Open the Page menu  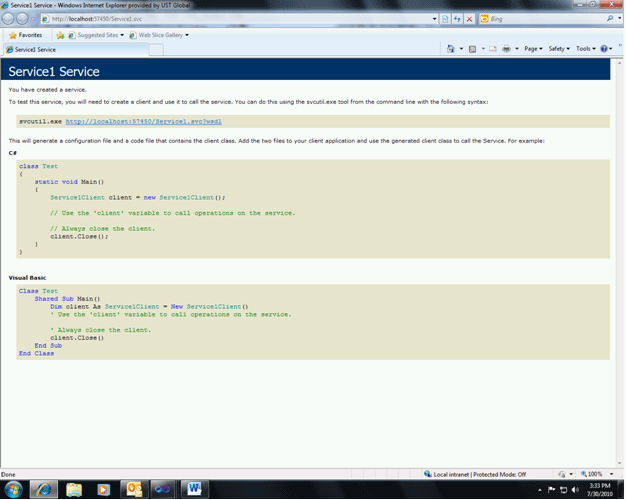coord(533,49)
